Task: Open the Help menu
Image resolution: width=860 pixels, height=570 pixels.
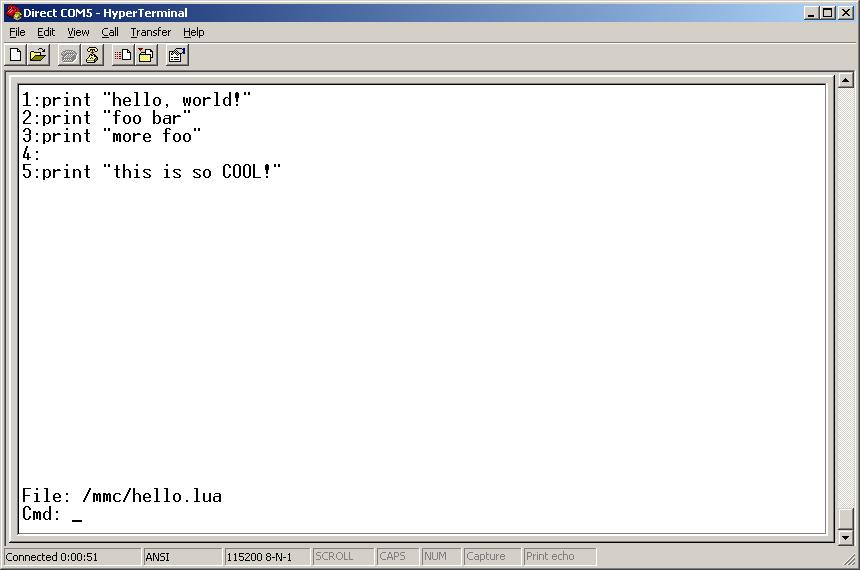Action: tap(193, 32)
